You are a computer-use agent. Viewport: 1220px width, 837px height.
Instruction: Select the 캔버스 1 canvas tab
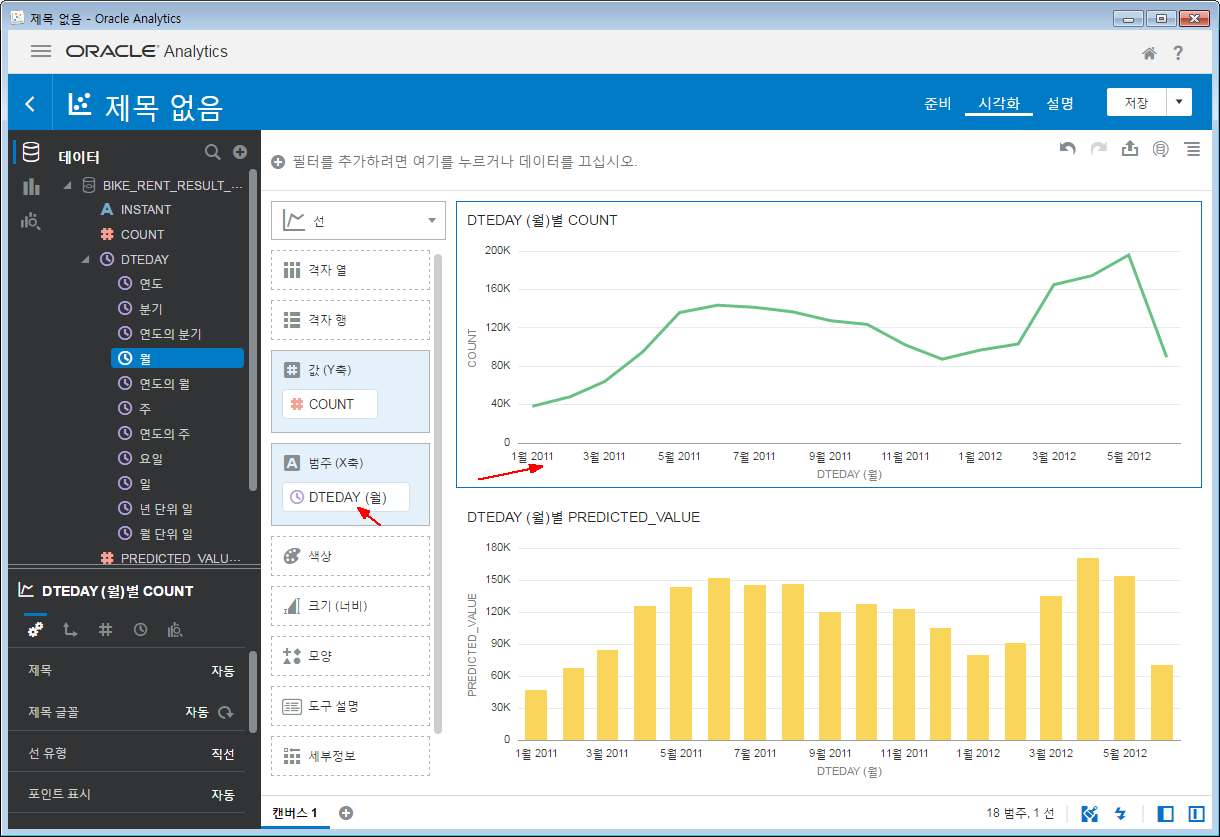tap(295, 813)
